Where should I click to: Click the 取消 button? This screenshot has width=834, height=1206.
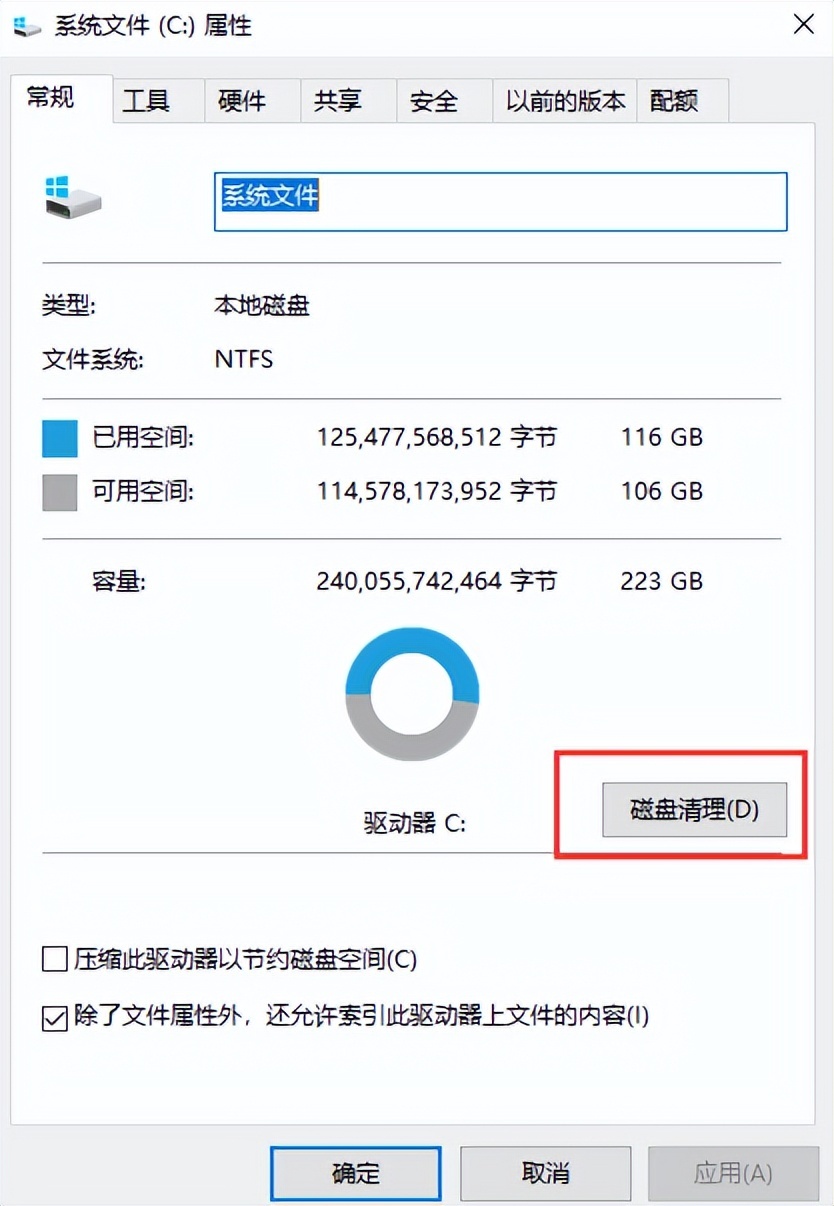coord(546,1172)
